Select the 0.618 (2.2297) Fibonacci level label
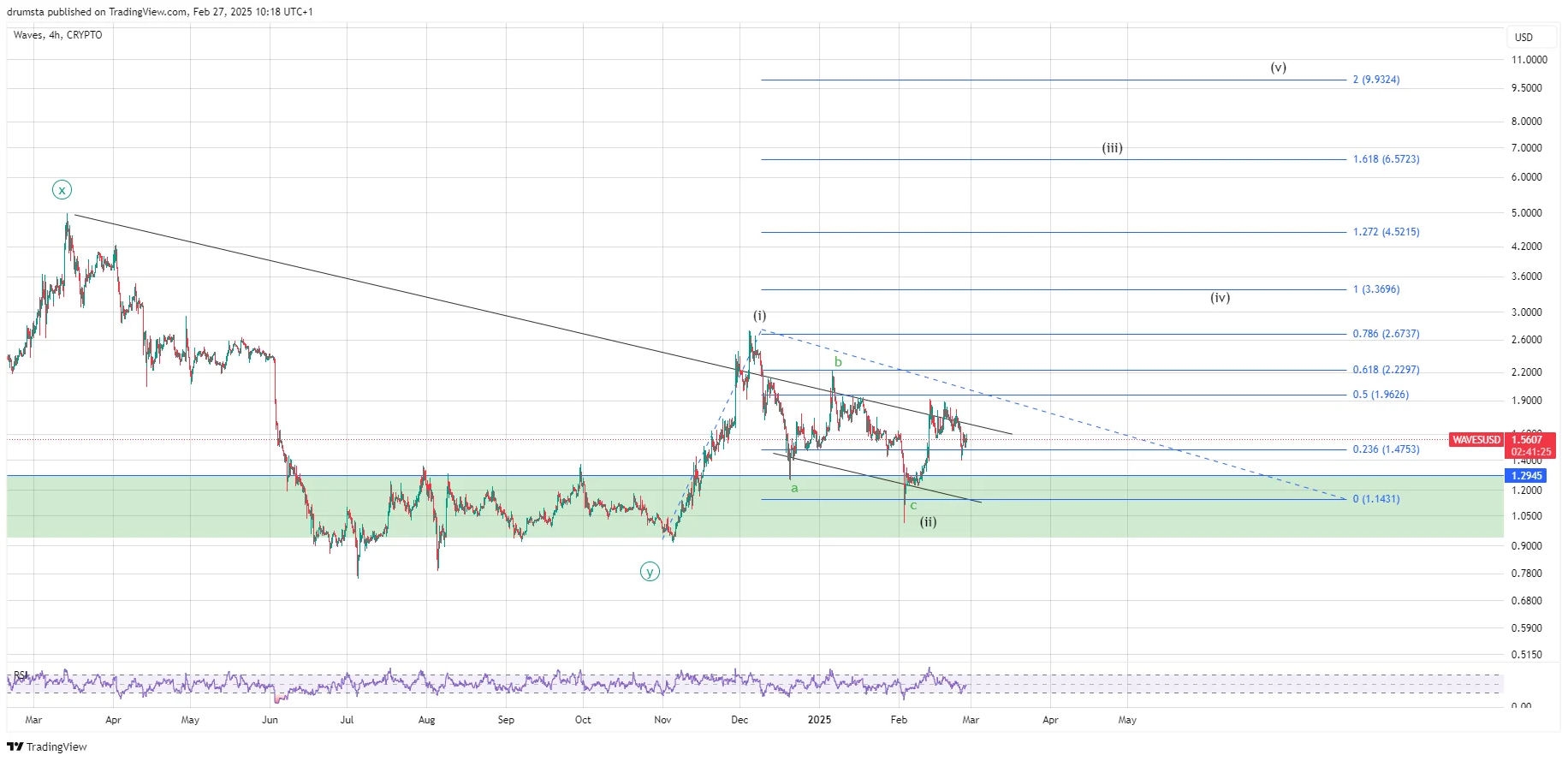This screenshot has height=761, width=1568. (1386, 370)
